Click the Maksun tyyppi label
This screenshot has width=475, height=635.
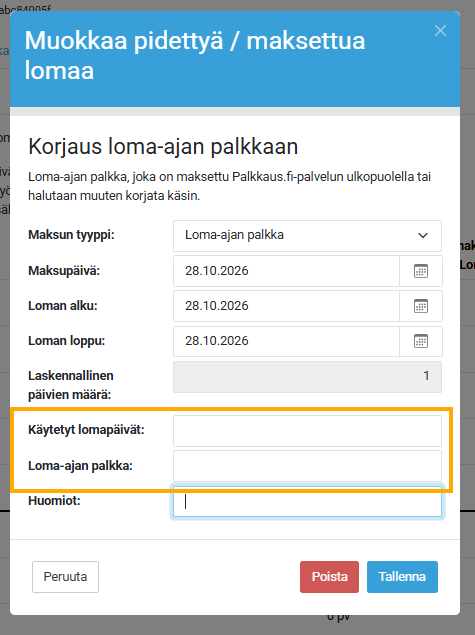click(71, 235)
